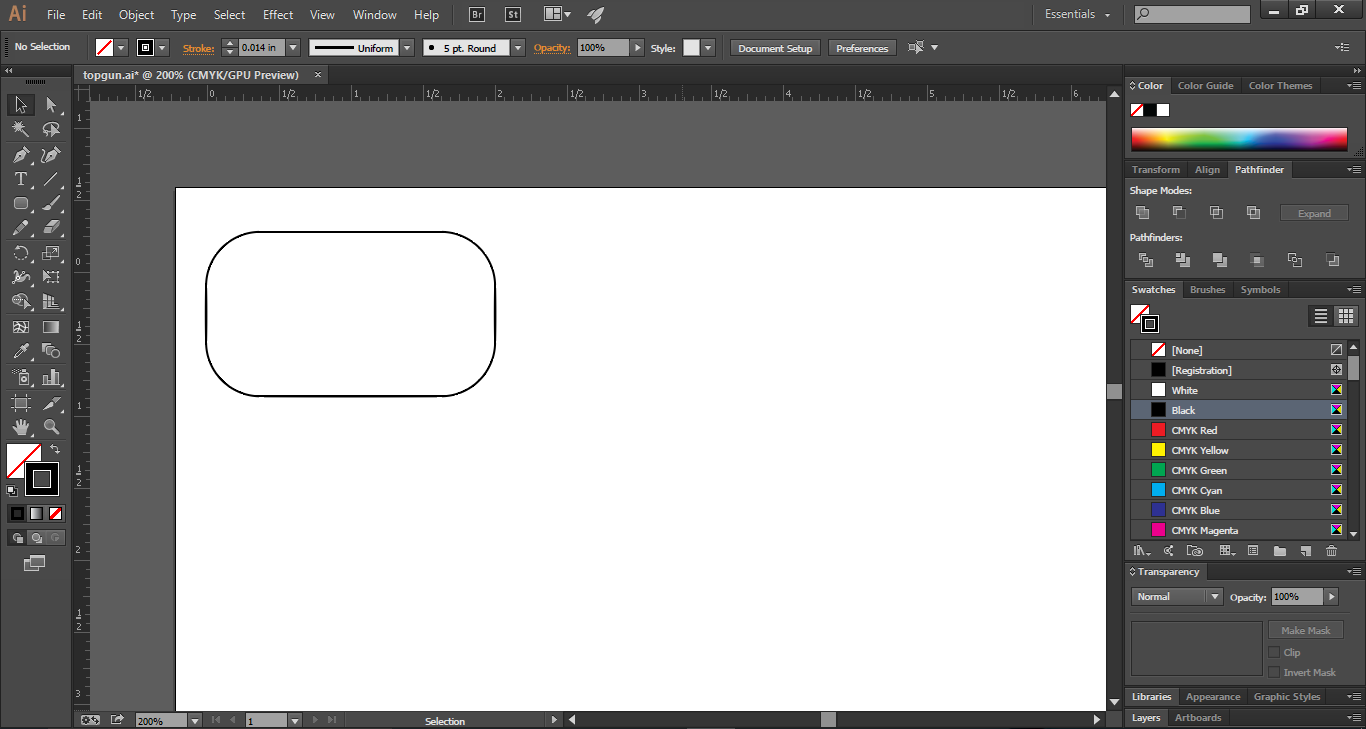Select the Eyedropper tool
This screenshot has width=1366, height=729.
[x=20, y=351]
